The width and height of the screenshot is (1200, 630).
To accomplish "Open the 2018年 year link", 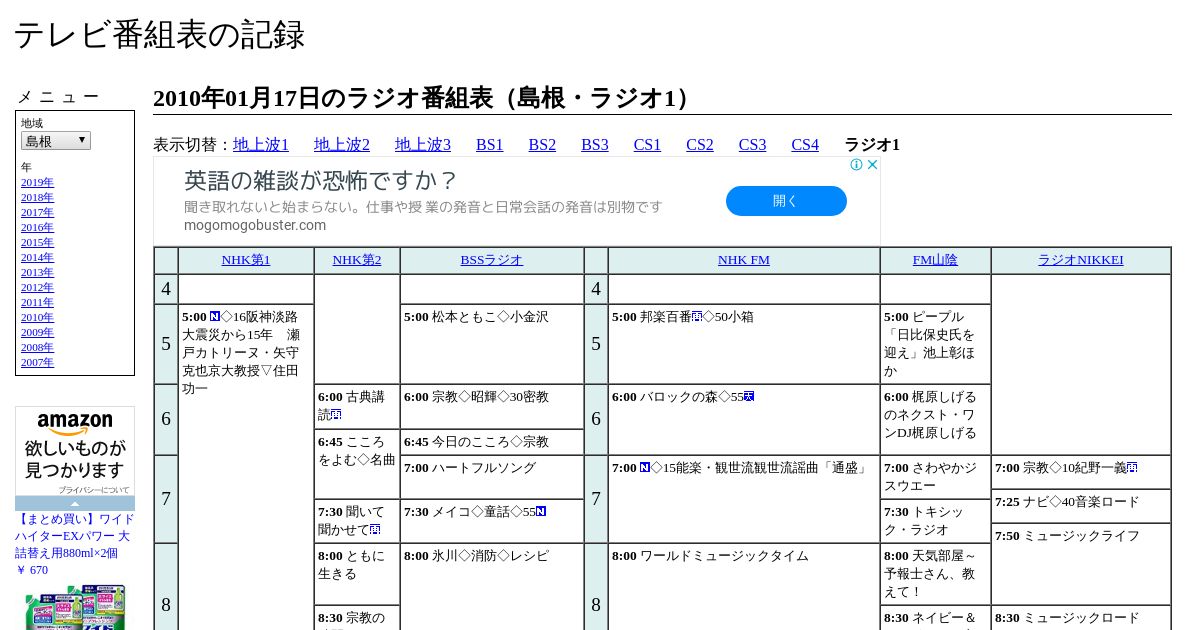I will pyautogui.click(x=37, y=197).
